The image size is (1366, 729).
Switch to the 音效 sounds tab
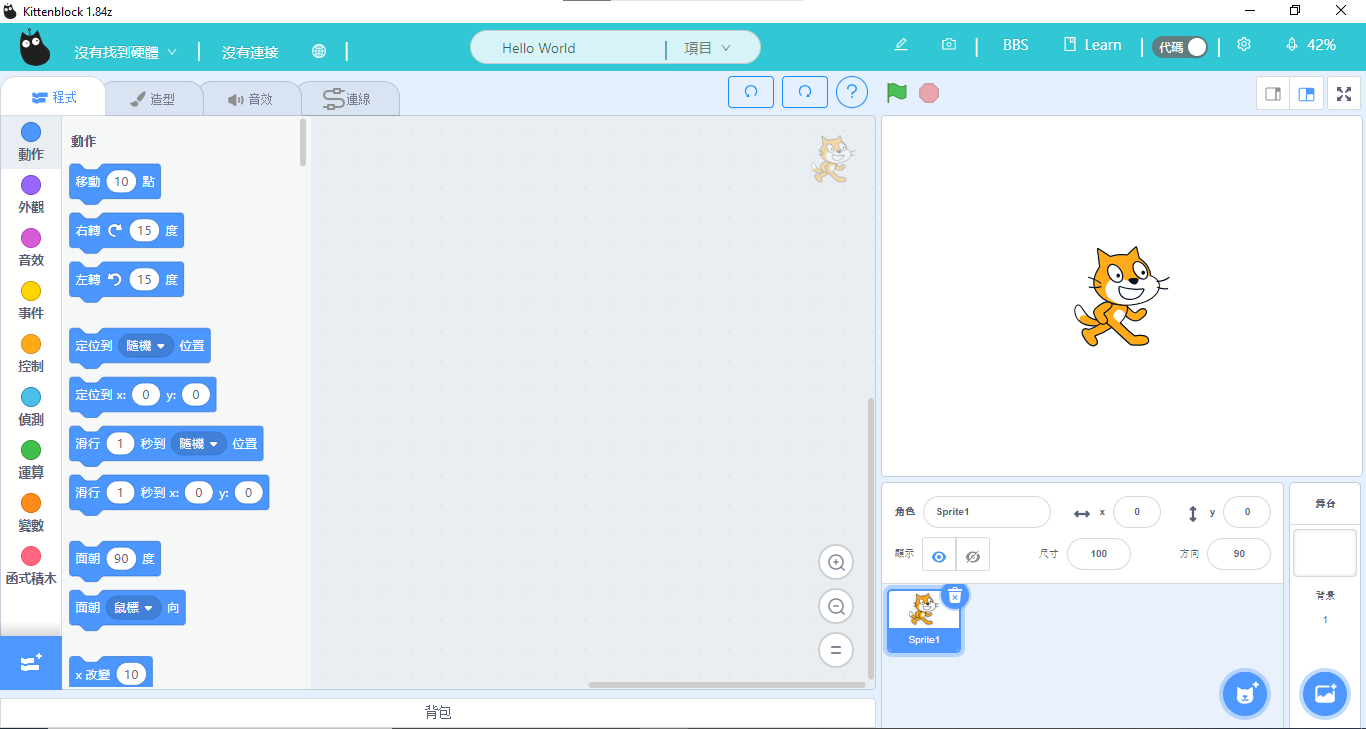click(250, 99)
